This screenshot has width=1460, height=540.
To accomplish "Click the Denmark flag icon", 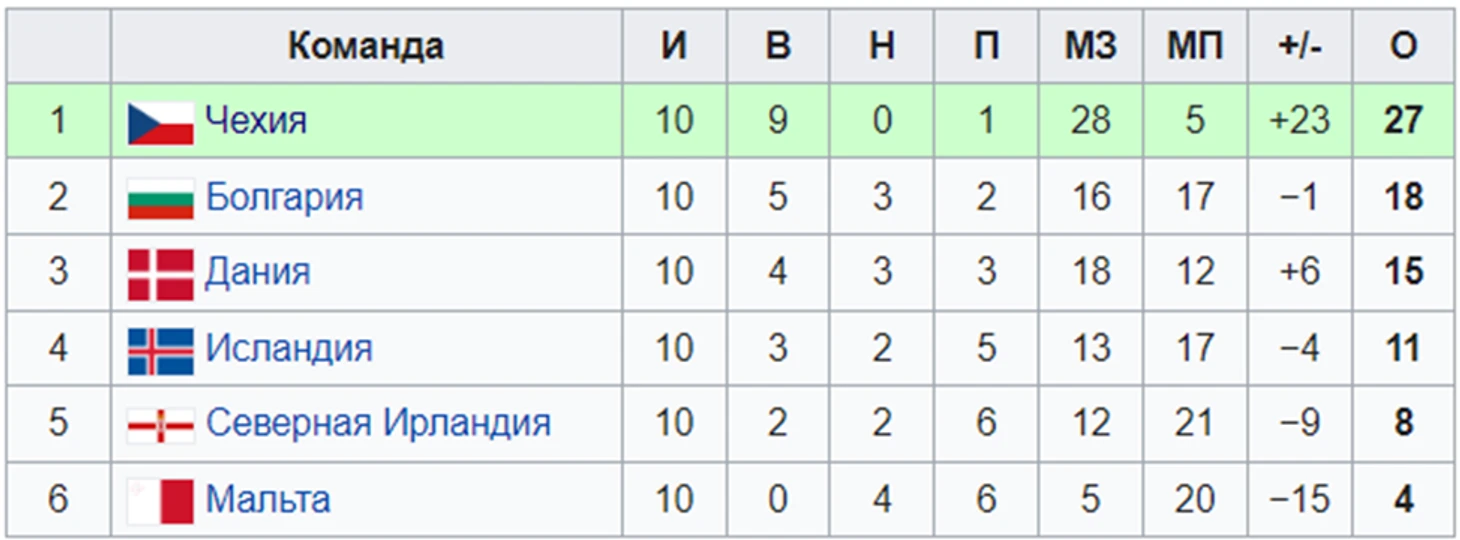I will [x=160, y=275].
